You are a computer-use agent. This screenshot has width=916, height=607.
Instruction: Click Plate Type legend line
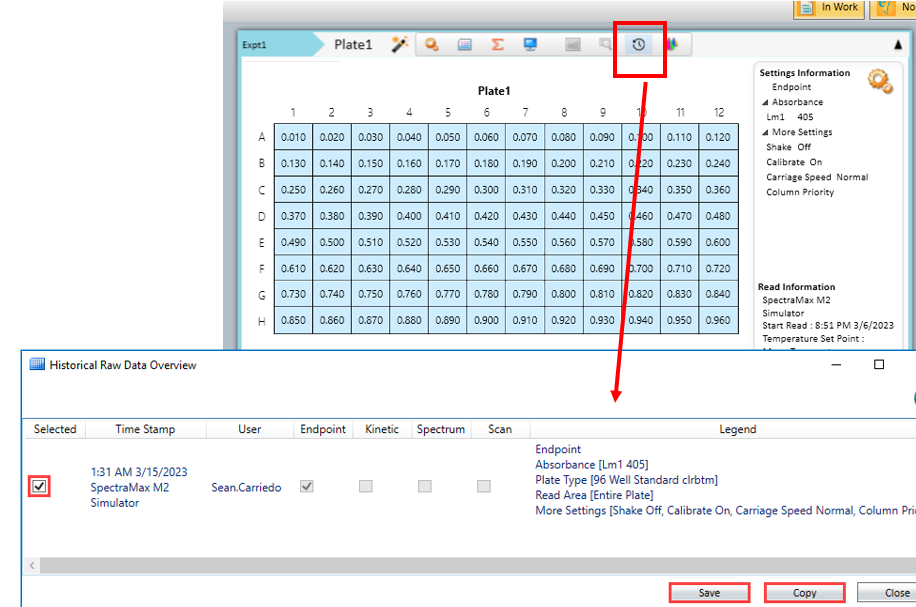[x=626, y=480]
